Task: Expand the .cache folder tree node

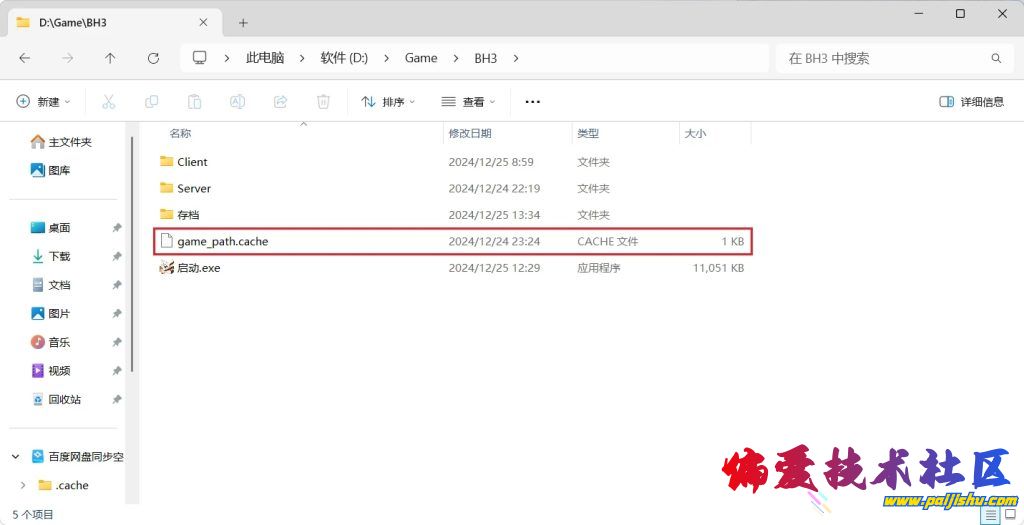Action: pos(23,485)
